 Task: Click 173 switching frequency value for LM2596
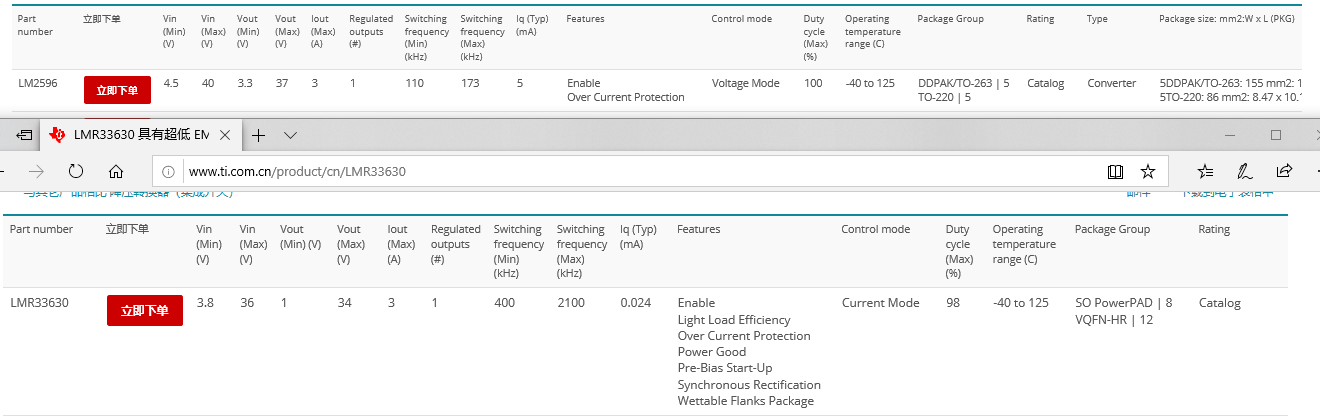[x=470, y=83]
